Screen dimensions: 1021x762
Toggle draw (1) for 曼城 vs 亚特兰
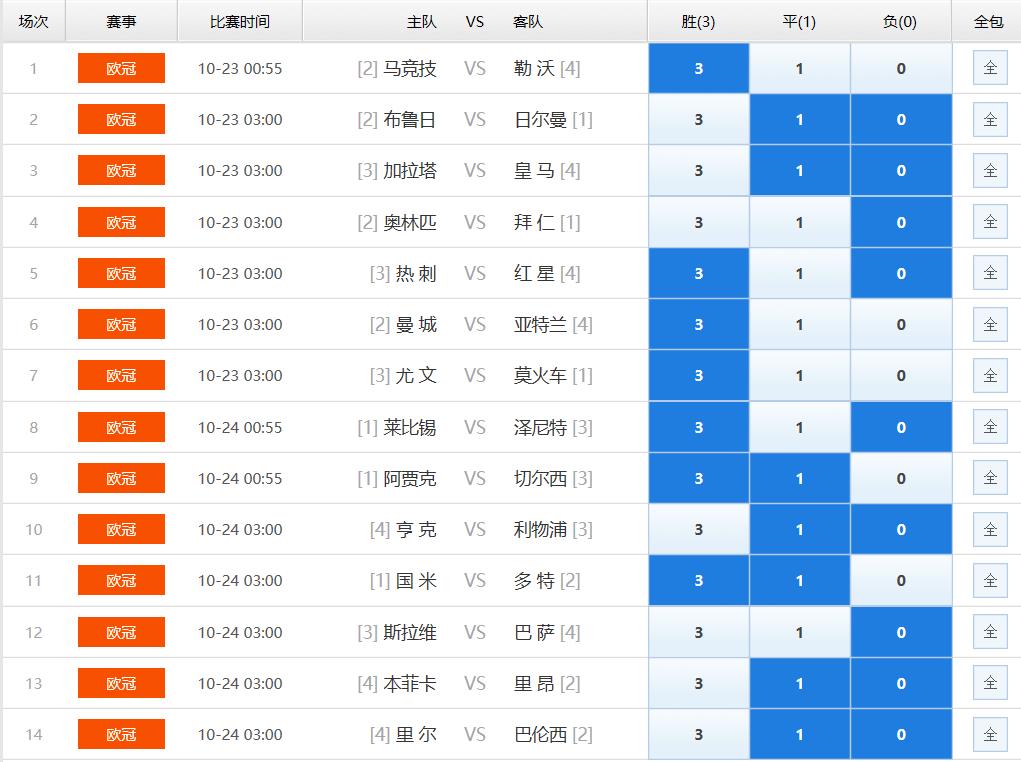click(800, 324)
